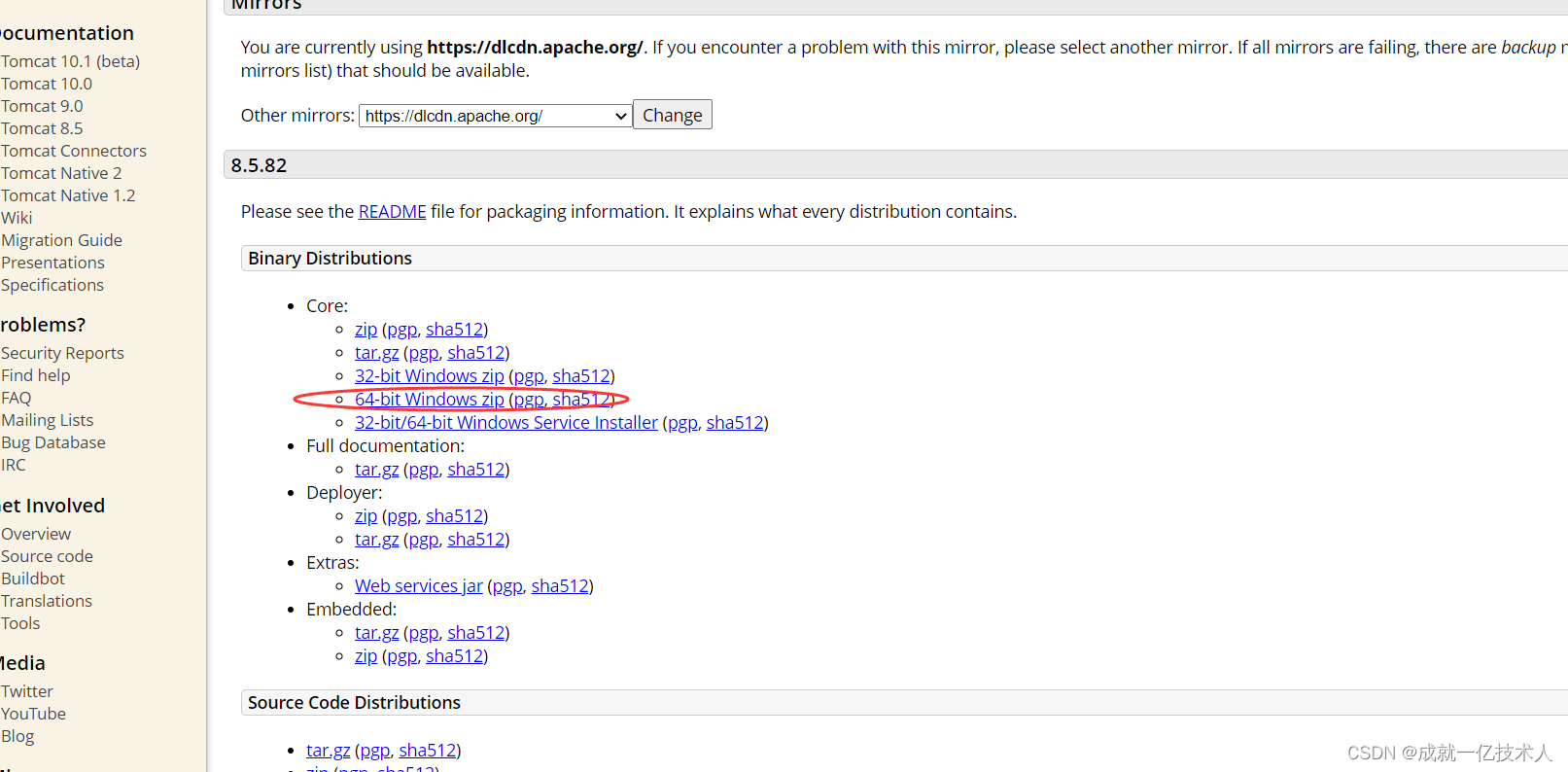Open the Tools sidebar link
Image resolution: width=1568 pixels, height=772 pixels.
[20, 623]
